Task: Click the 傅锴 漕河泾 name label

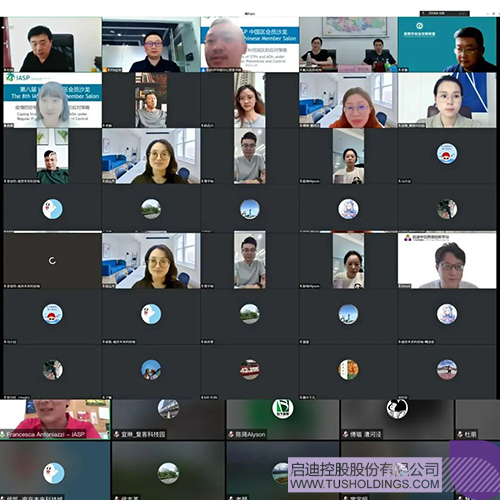Action: pyautogui.click(x=365, y=434)
